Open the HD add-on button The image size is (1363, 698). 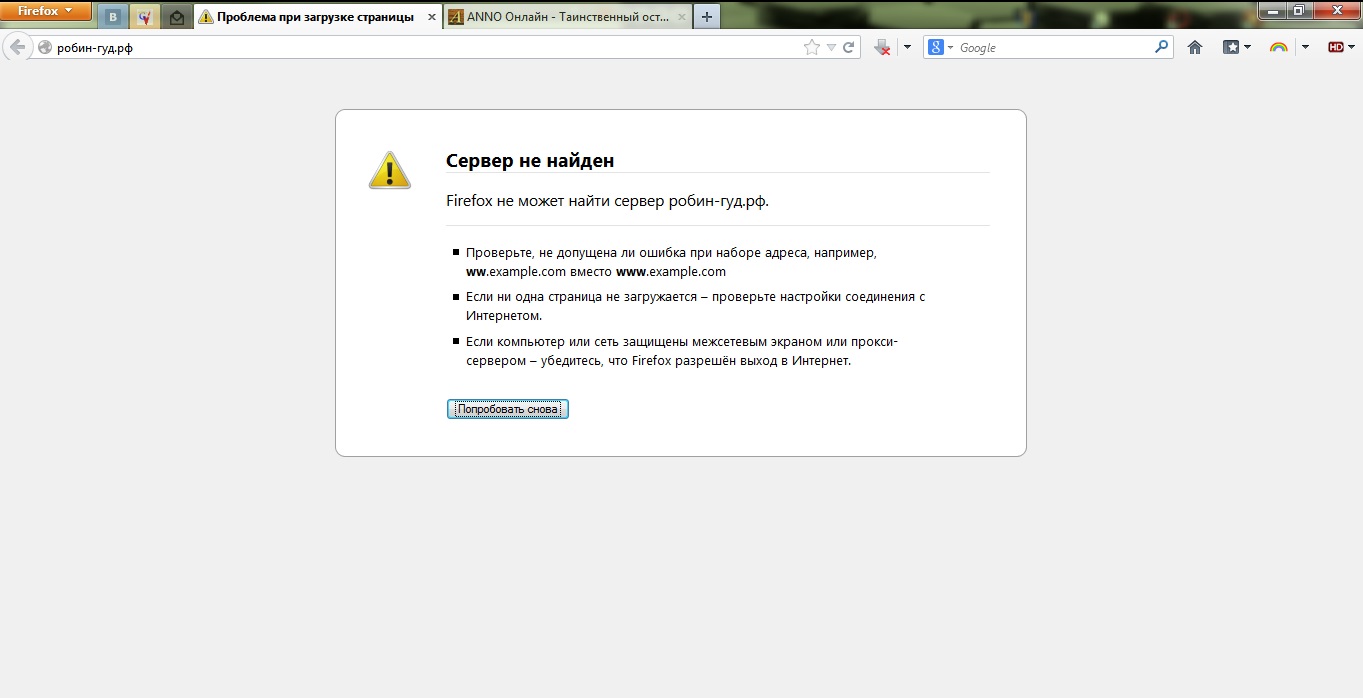1340,47
